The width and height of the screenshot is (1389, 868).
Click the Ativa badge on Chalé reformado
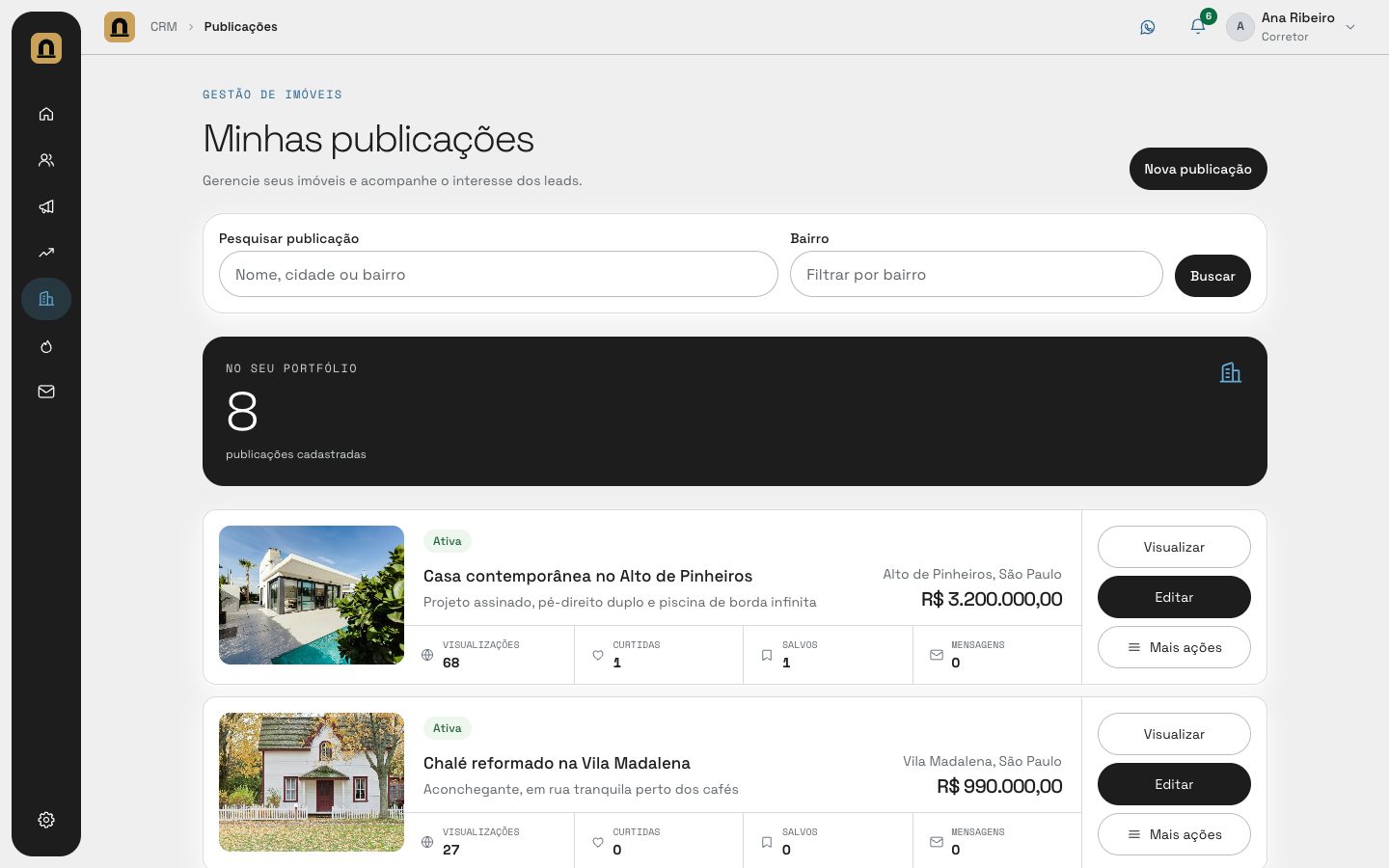[x=447, y=728]
